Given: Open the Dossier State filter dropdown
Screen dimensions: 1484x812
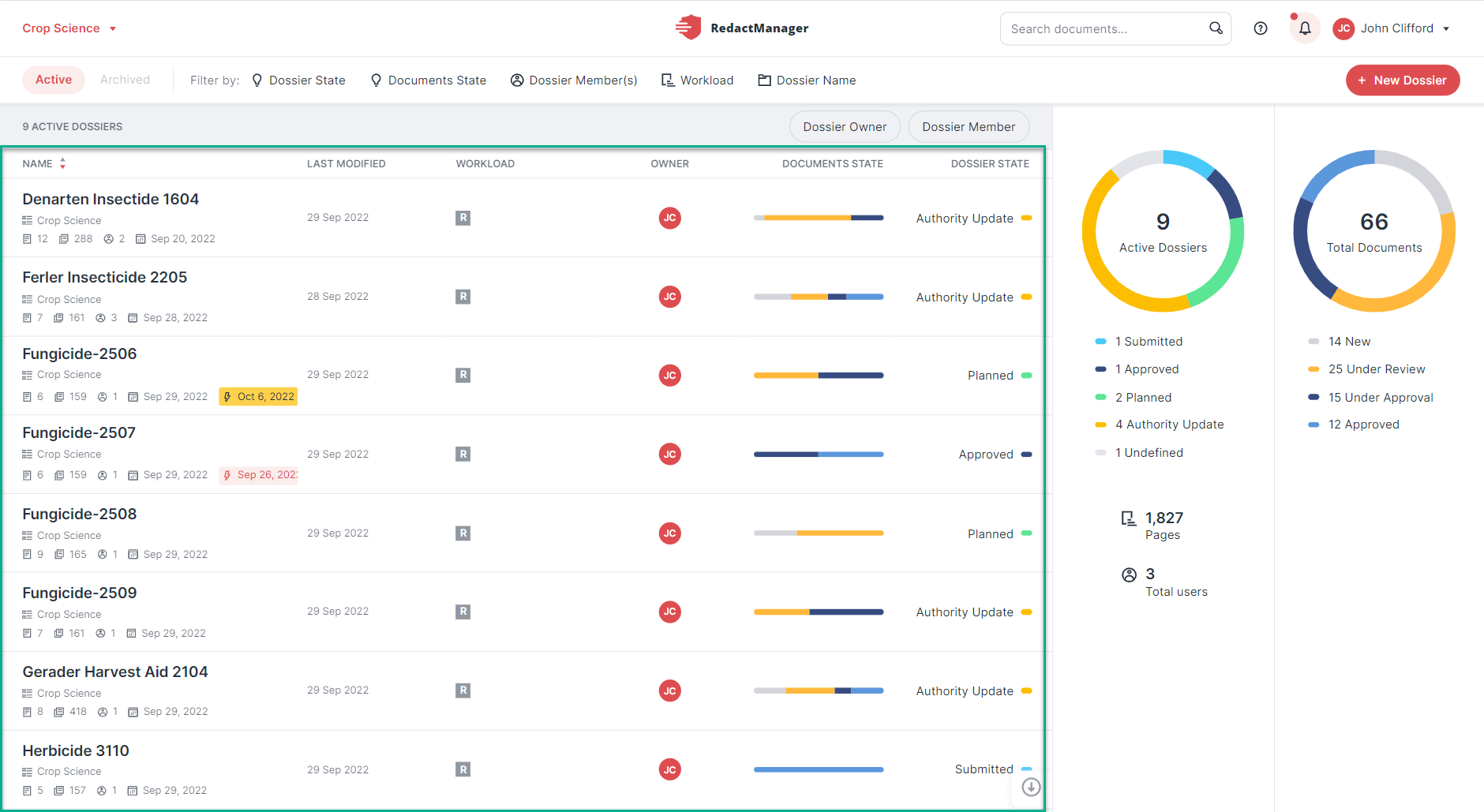Looking at the screenshot, I should [298, 80].
